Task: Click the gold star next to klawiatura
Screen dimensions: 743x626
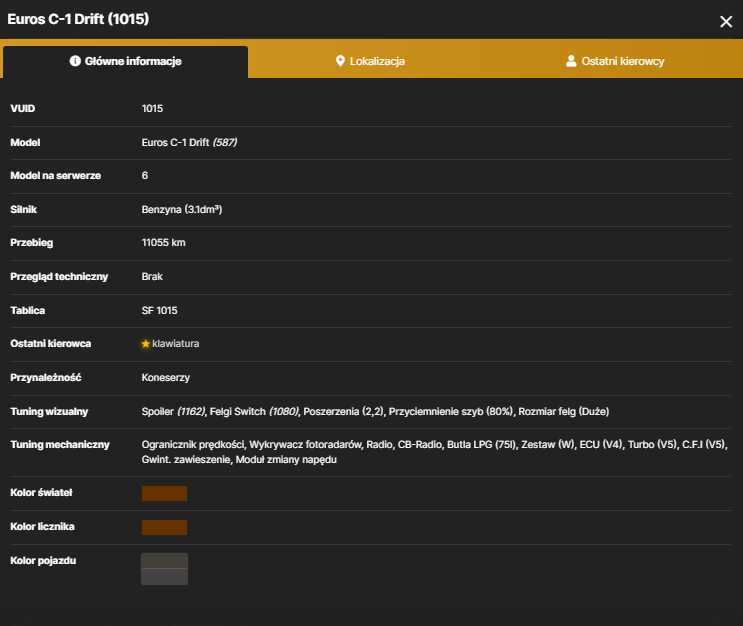Action: point(145,344)
